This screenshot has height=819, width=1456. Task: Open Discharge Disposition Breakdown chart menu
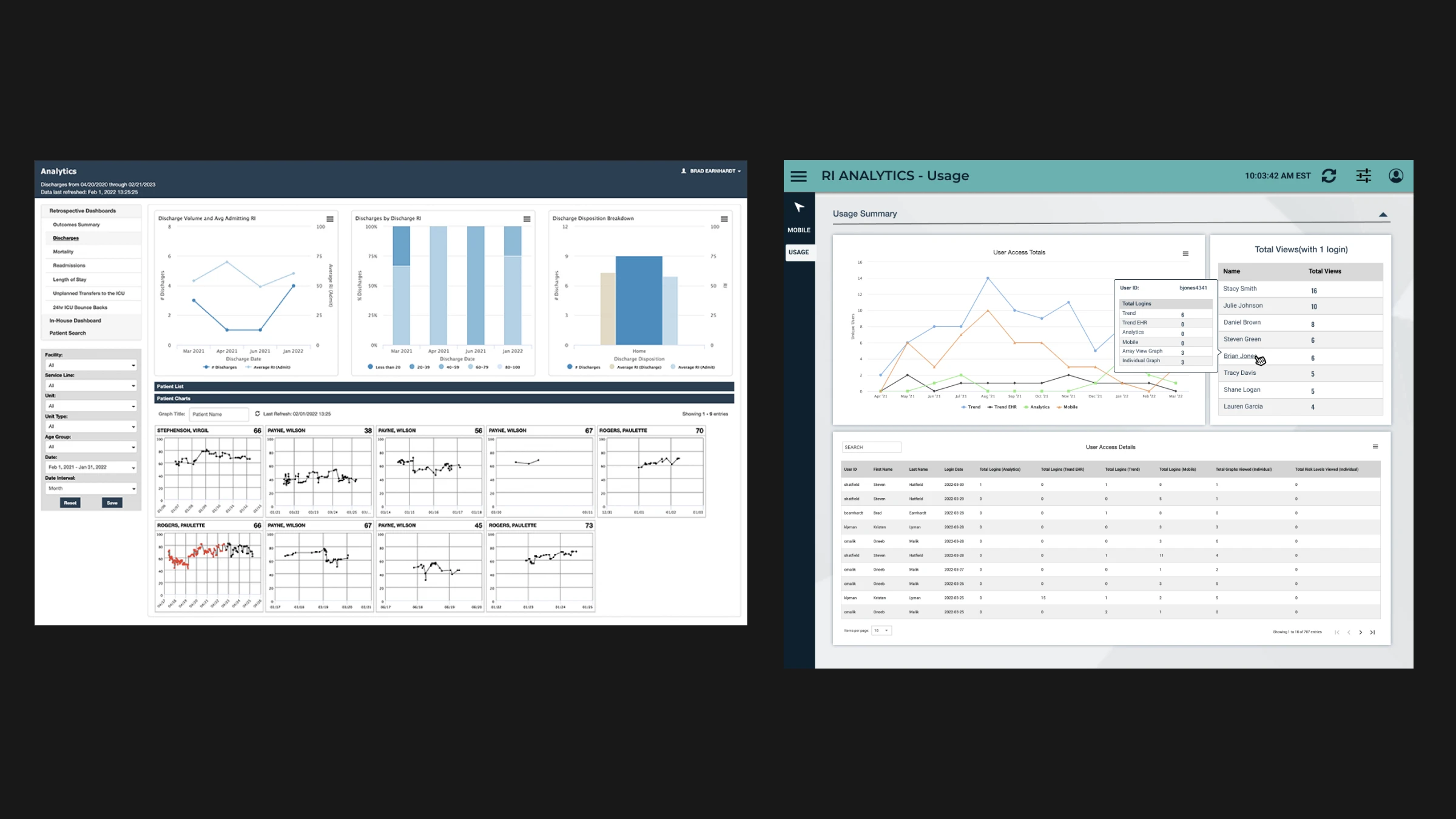pyautogui.click(x=724, y=219)
